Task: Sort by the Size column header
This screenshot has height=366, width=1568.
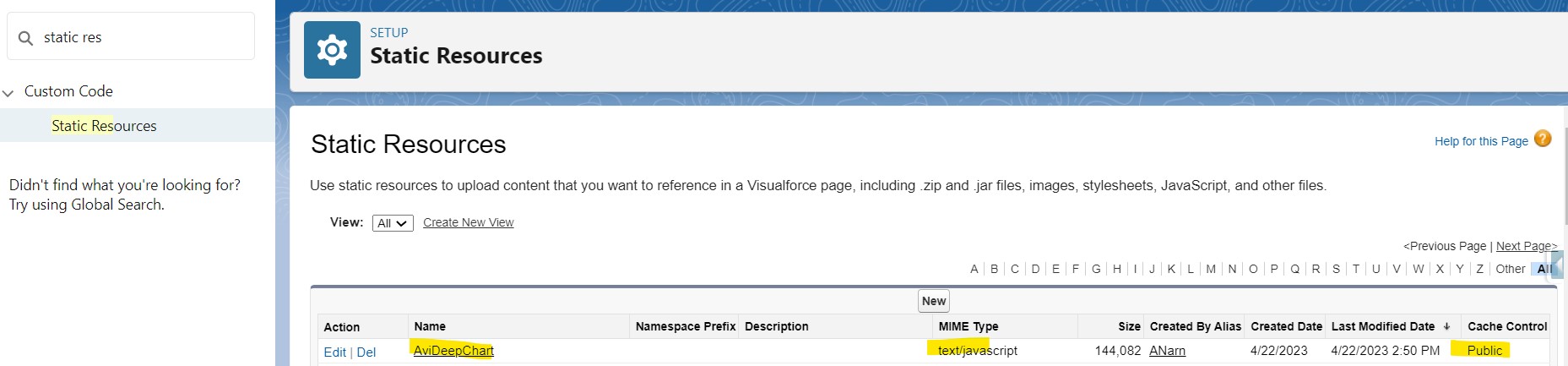Action: point(1129,326)
